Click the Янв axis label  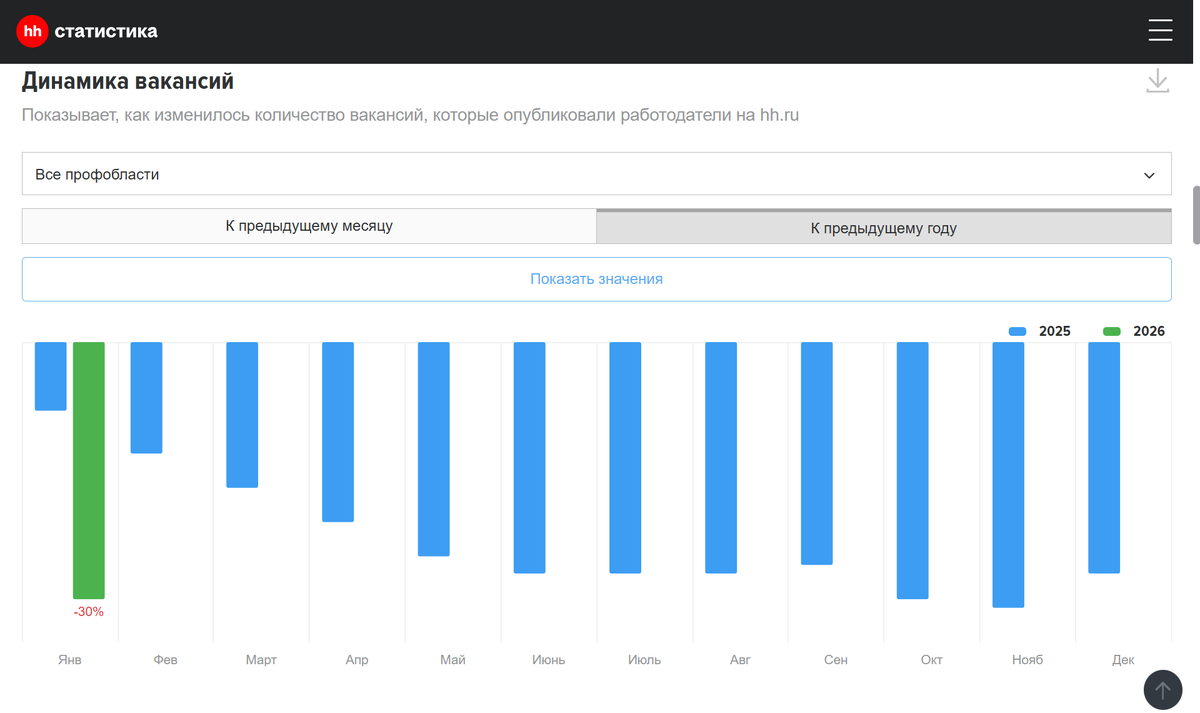(x=70, y=660)
